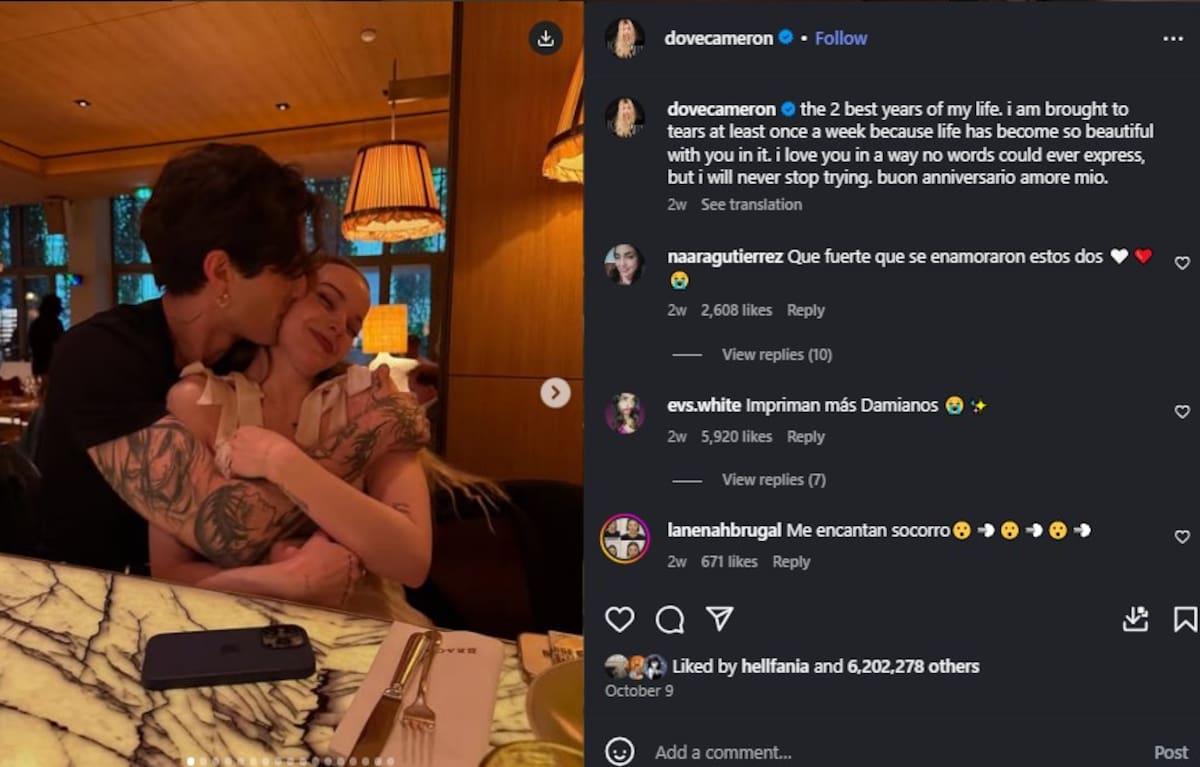Click the download icon next to the bookmark
Viewport: 1200px width, 767px height.
click(1133, 619)
